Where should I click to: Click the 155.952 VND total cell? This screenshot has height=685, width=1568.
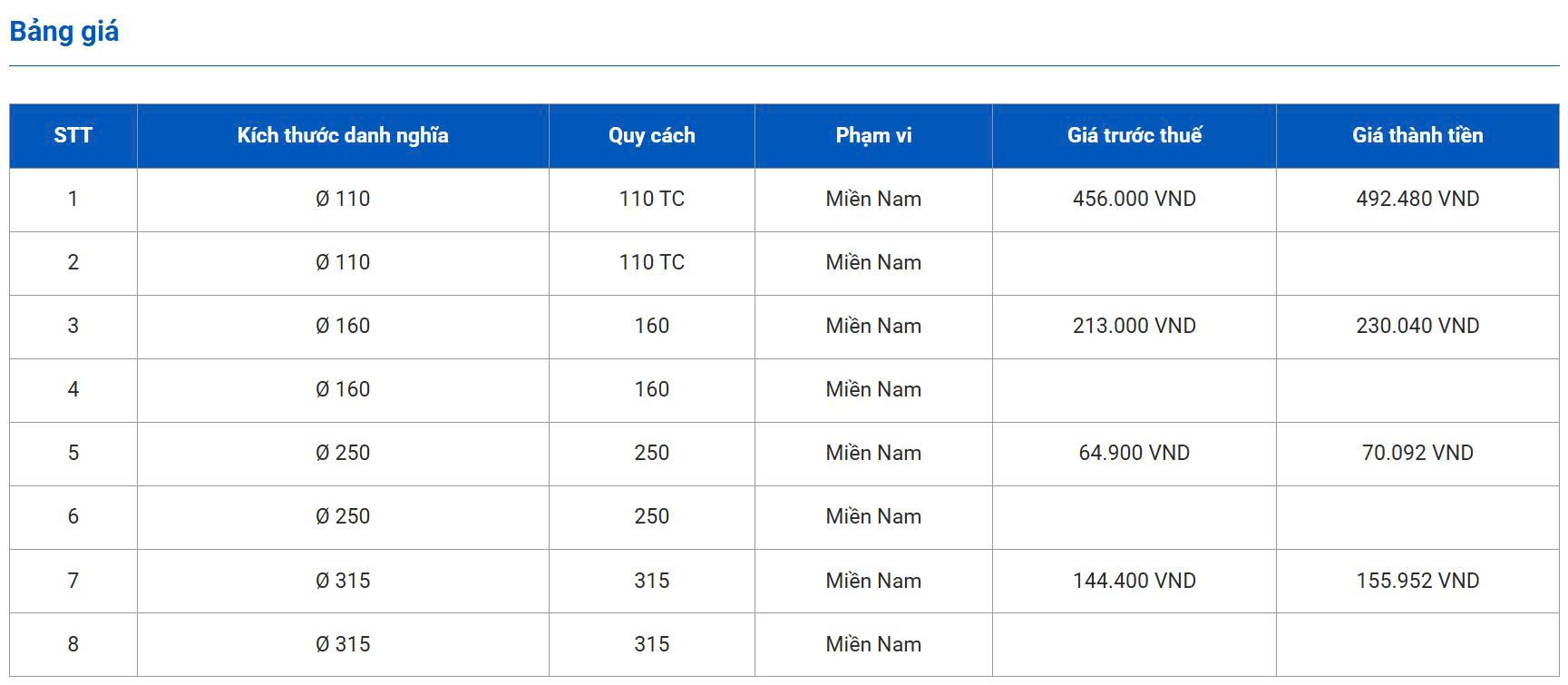pyautogui.click(x=1417, y=581)
